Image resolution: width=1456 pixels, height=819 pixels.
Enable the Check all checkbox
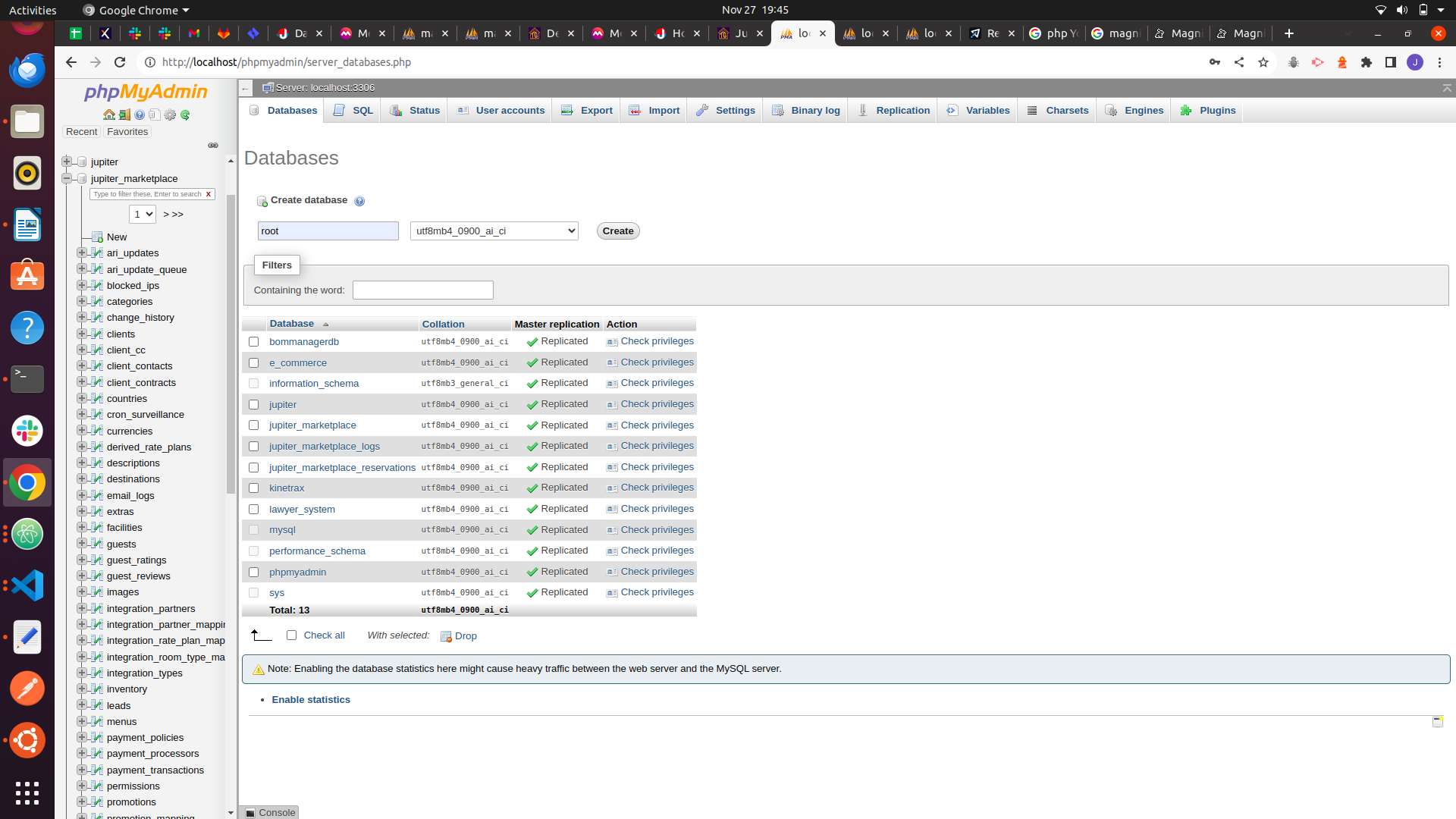point(292,635)
